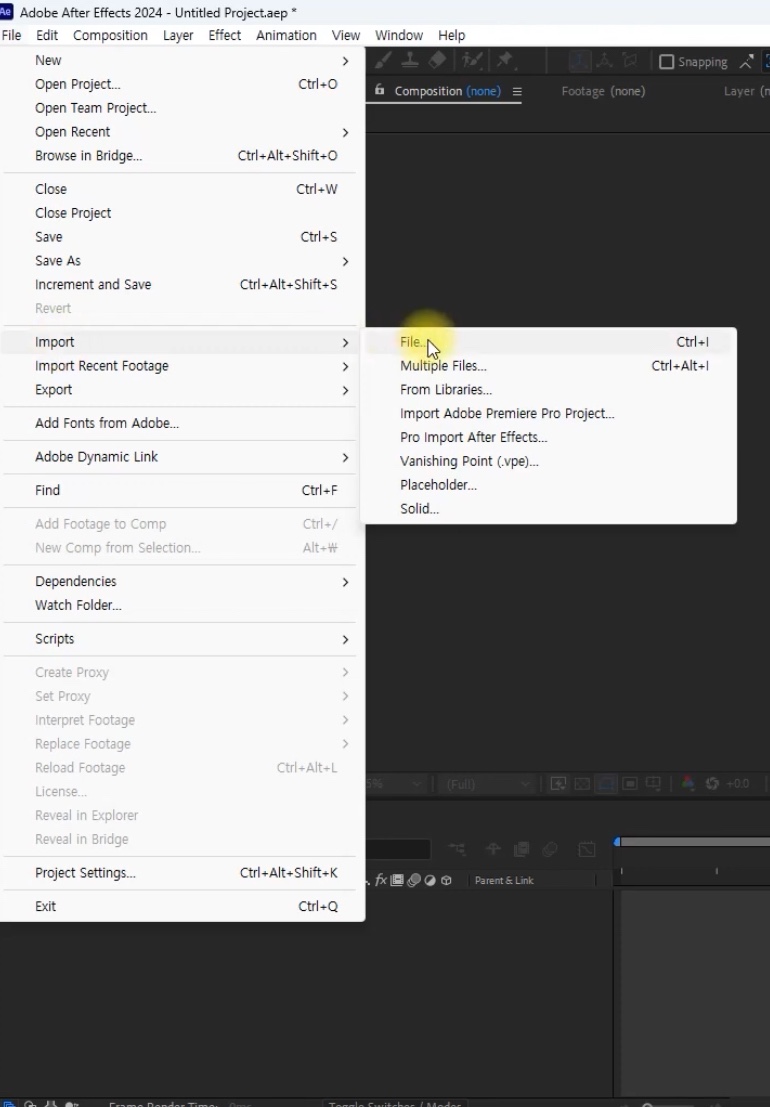Screen dimensions: 770x1107
Task: Select the Brush tool in toolbar
Action: [x=383, y=61]
